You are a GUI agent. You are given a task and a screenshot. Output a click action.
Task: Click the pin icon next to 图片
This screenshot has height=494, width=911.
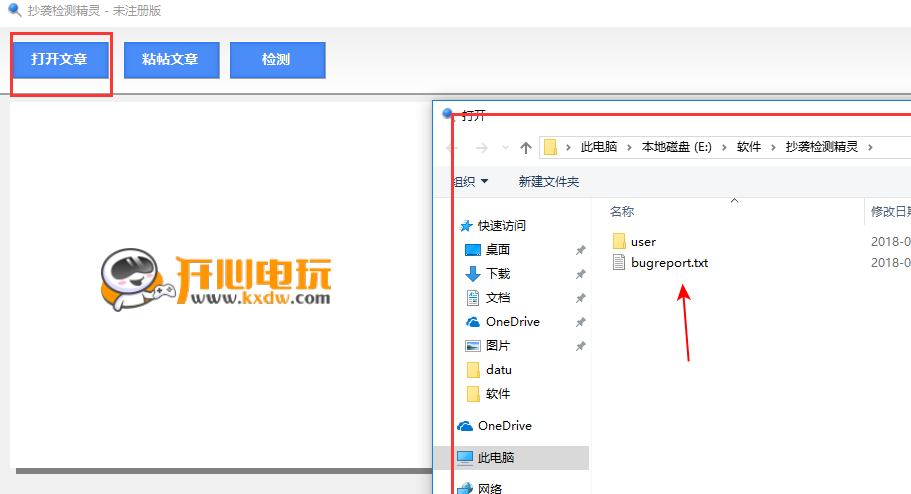pos(580,346)
